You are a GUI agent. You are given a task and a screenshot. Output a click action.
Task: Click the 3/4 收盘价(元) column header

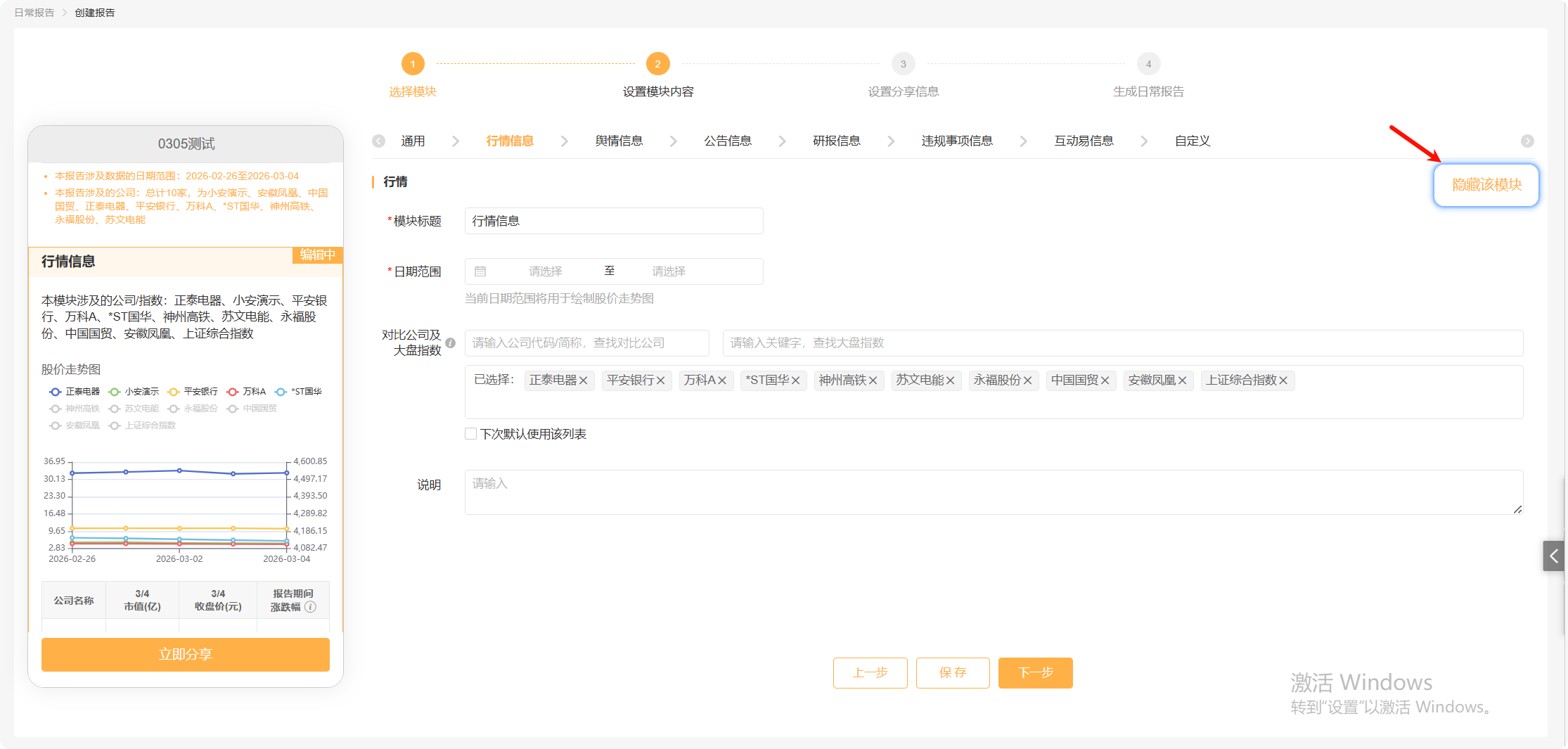click(218, 601)
